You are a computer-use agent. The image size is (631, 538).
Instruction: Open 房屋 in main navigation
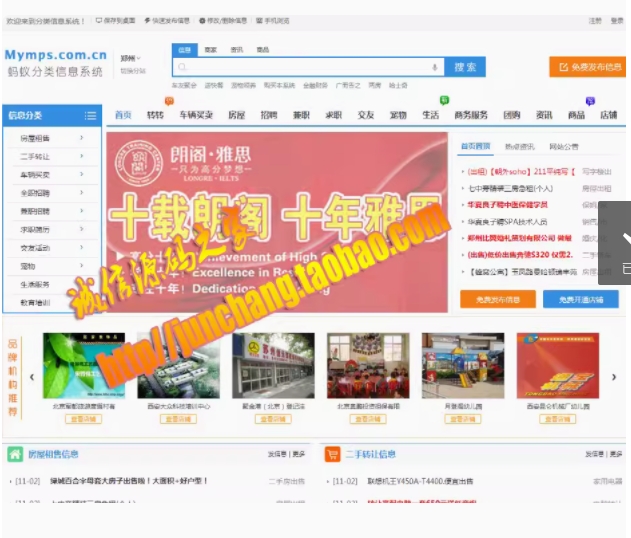tap(237, 115)
